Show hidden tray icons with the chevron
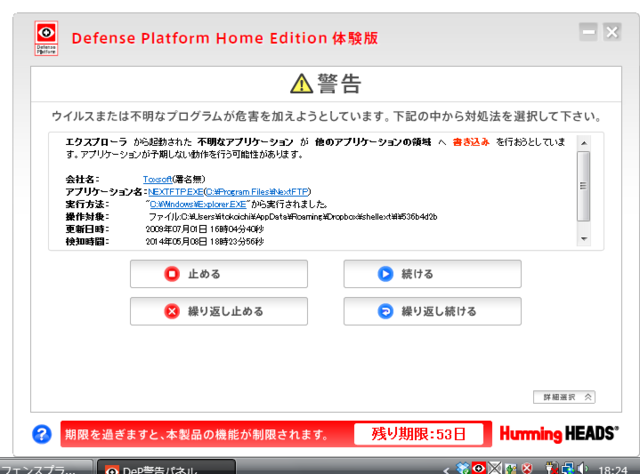Screen dimensions: 640x474 [x=447, y=470]
